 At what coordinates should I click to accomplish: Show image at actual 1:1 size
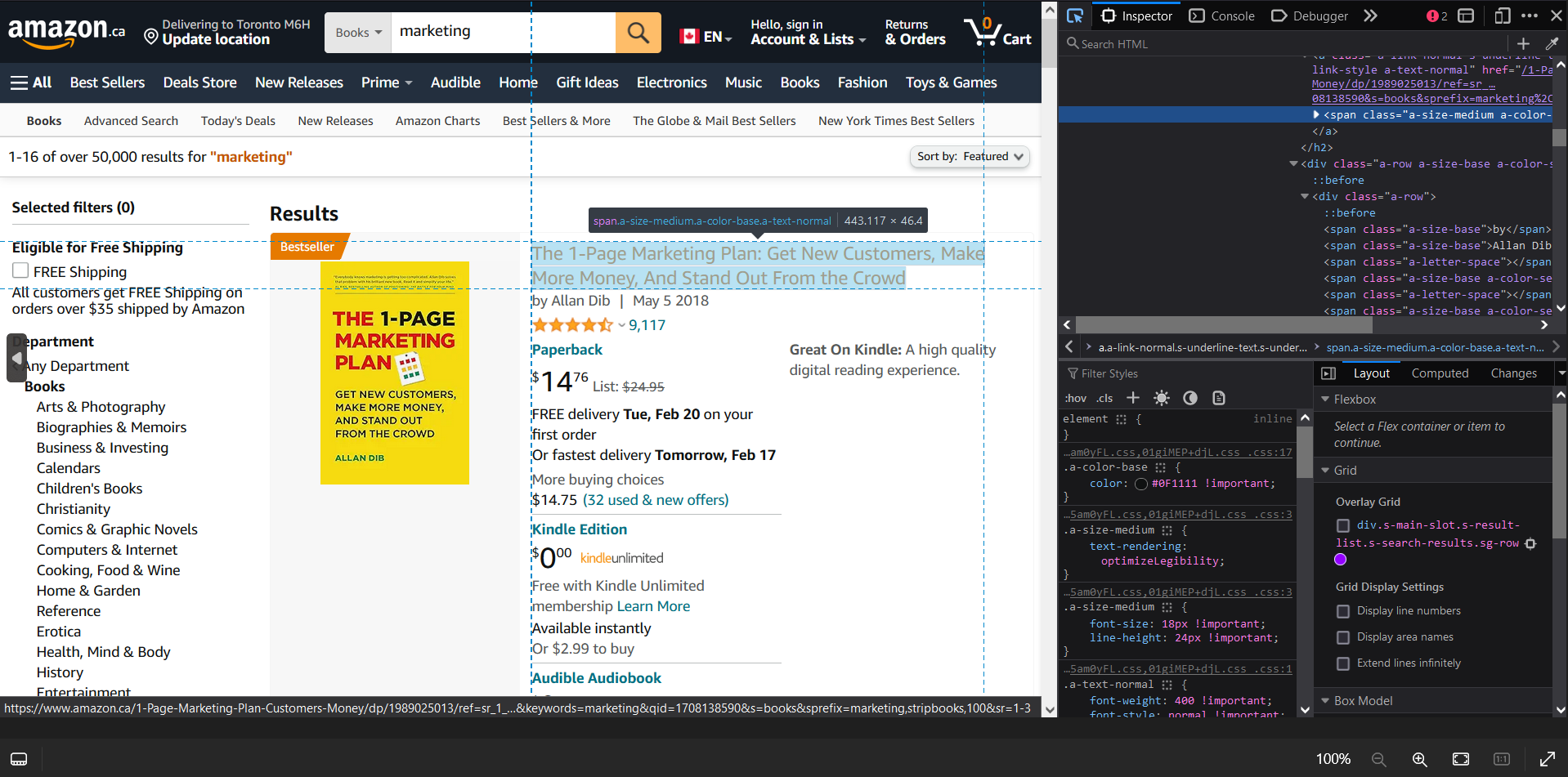pyautogui.click(x=1502, y=759)
